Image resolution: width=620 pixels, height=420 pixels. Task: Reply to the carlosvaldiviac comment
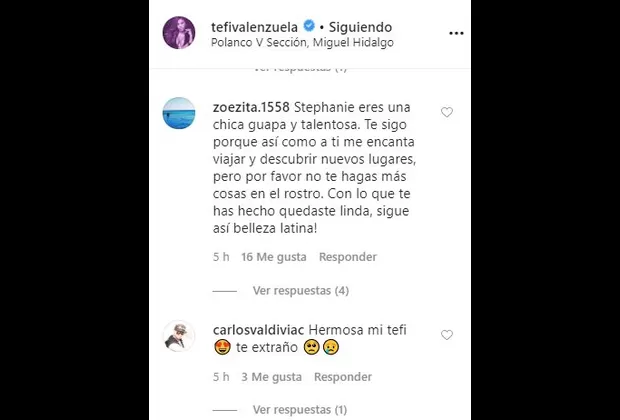[x=343, y=377]
